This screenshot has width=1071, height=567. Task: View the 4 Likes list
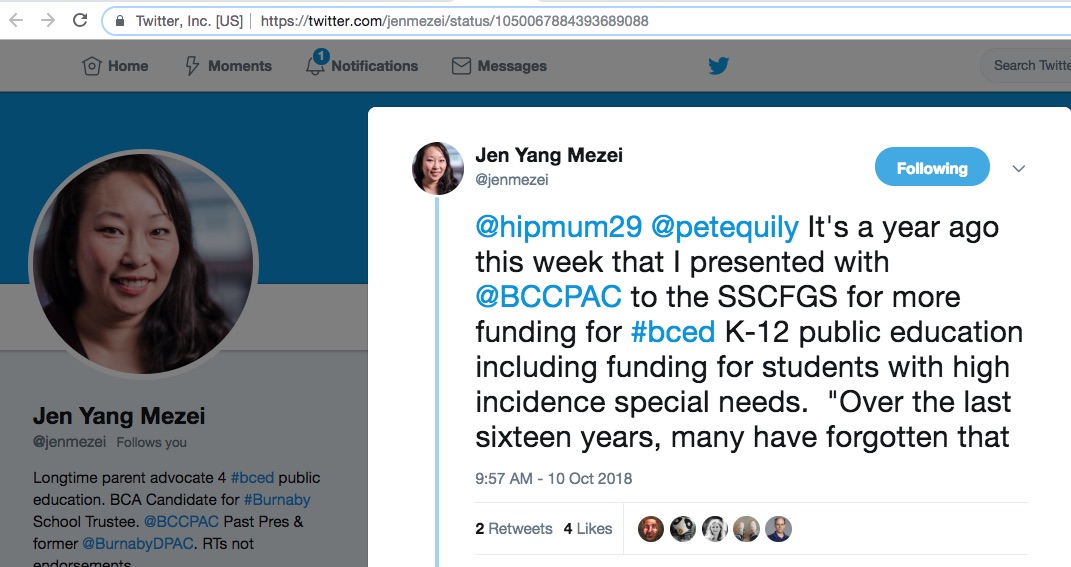[x=588, y=528]
